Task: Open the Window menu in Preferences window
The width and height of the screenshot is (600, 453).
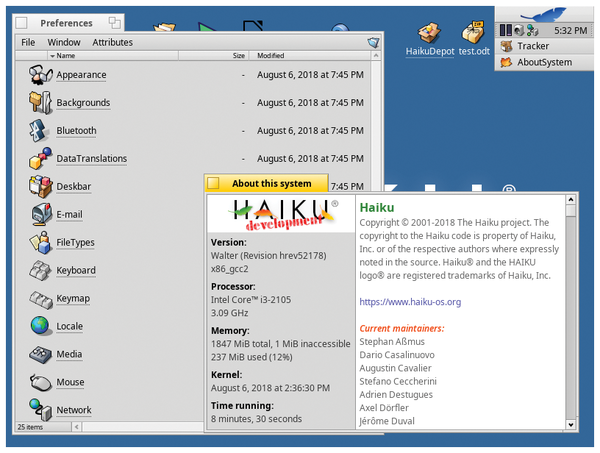Action: click(64, 42)
